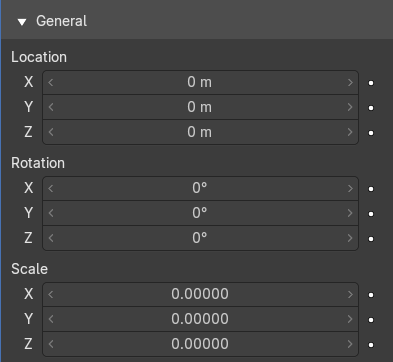Decrease Location Z with left arrow
393x362 pixels.
(x=51, y=132)
